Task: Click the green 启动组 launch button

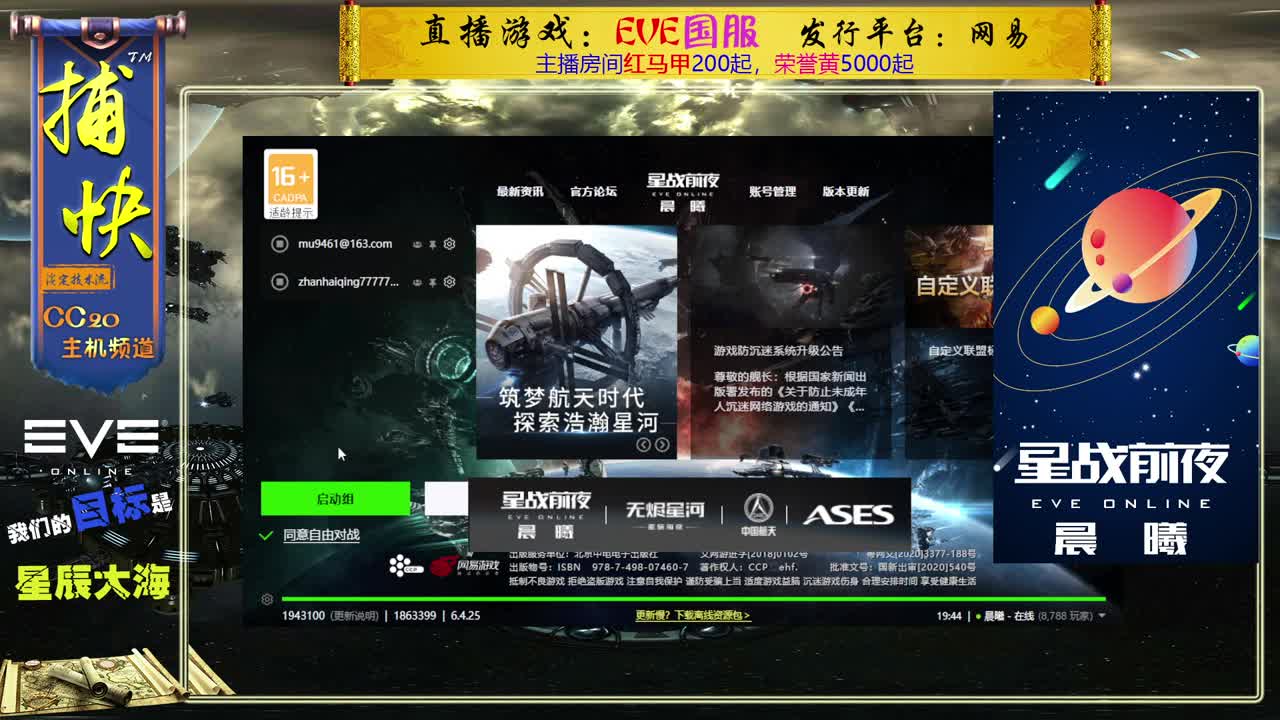Action: tap(335, 499)
